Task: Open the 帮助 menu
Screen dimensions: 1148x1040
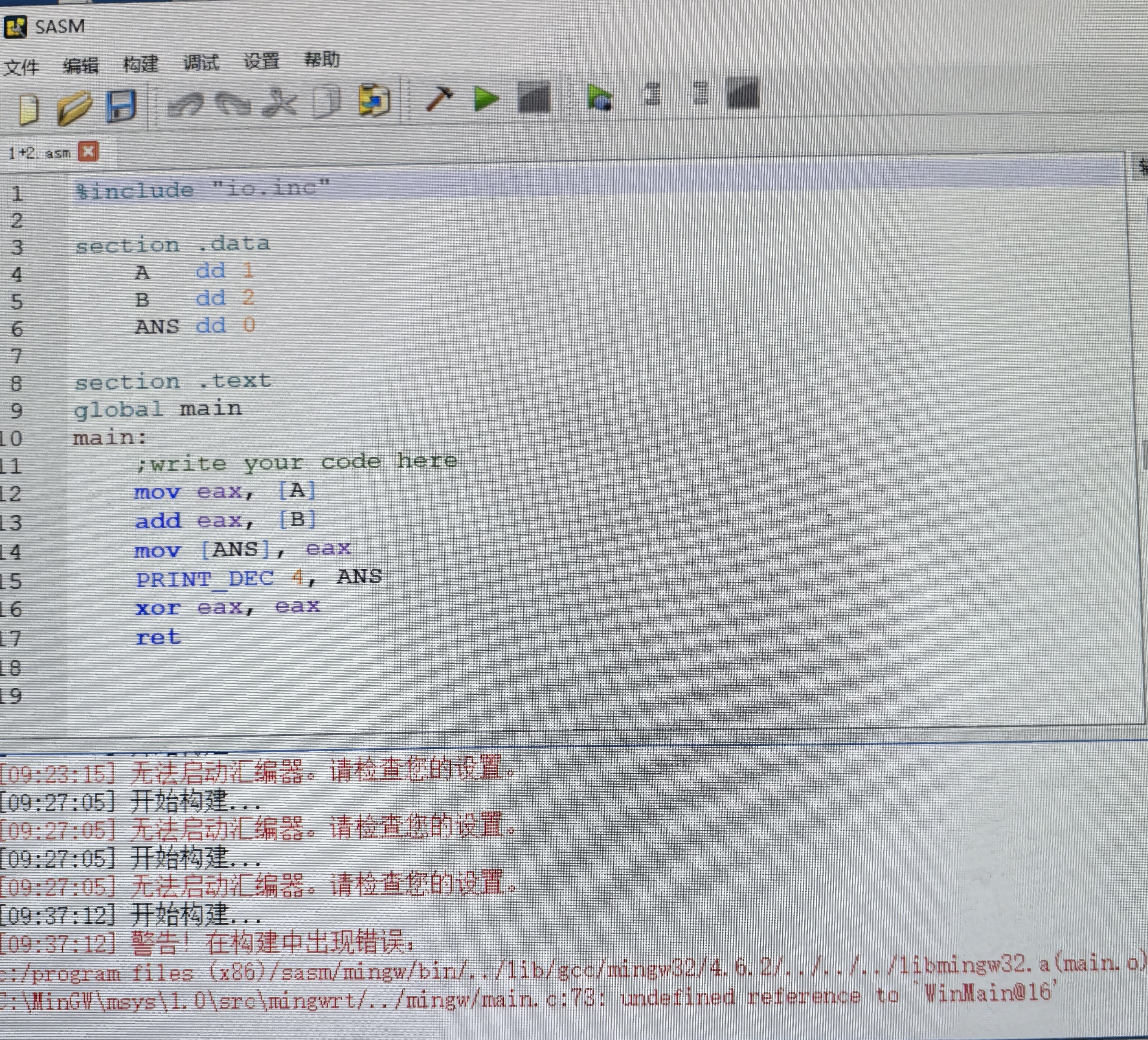Action: [322, 59]
